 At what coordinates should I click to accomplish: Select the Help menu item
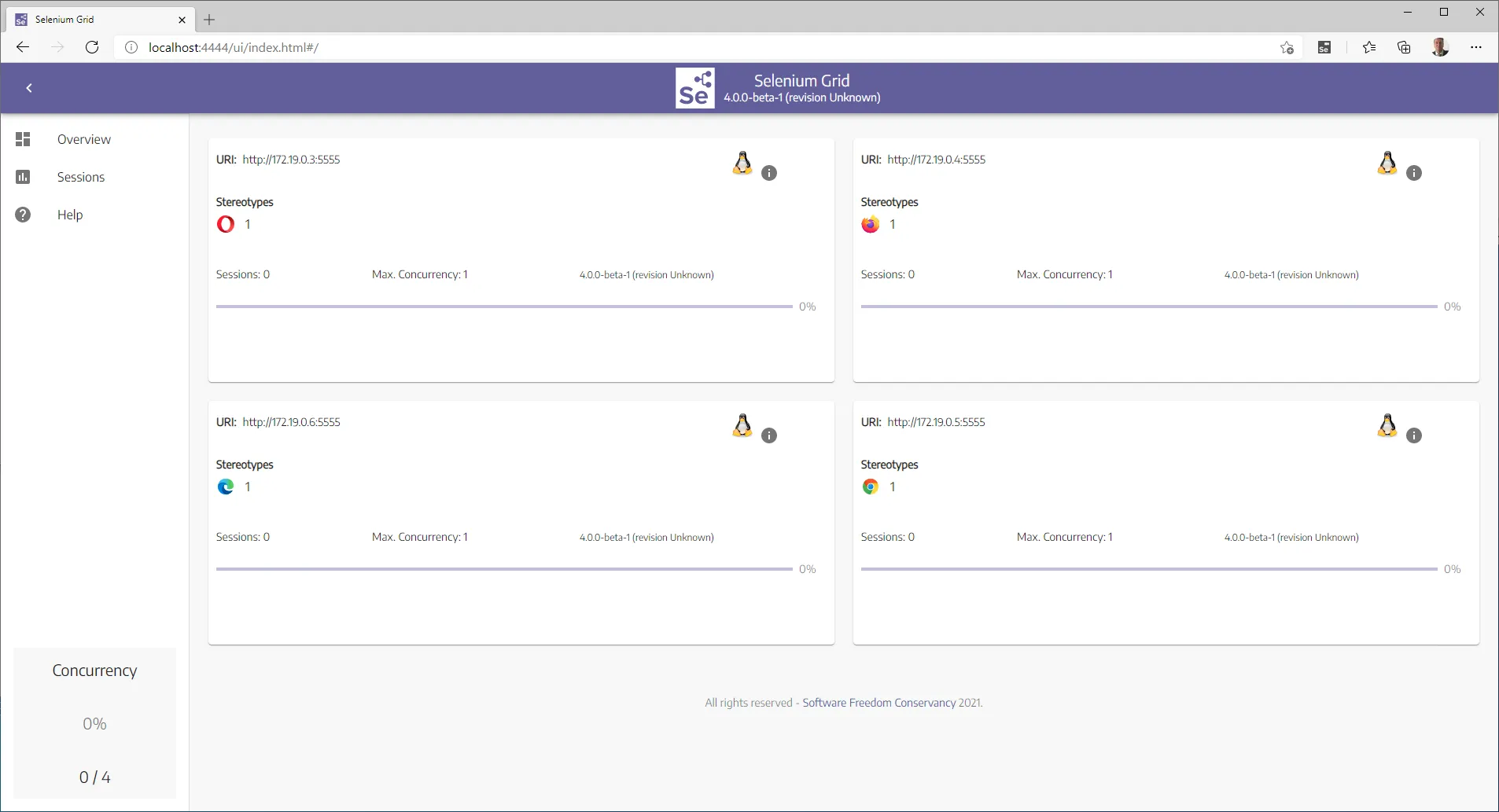[x=70, y=215]
